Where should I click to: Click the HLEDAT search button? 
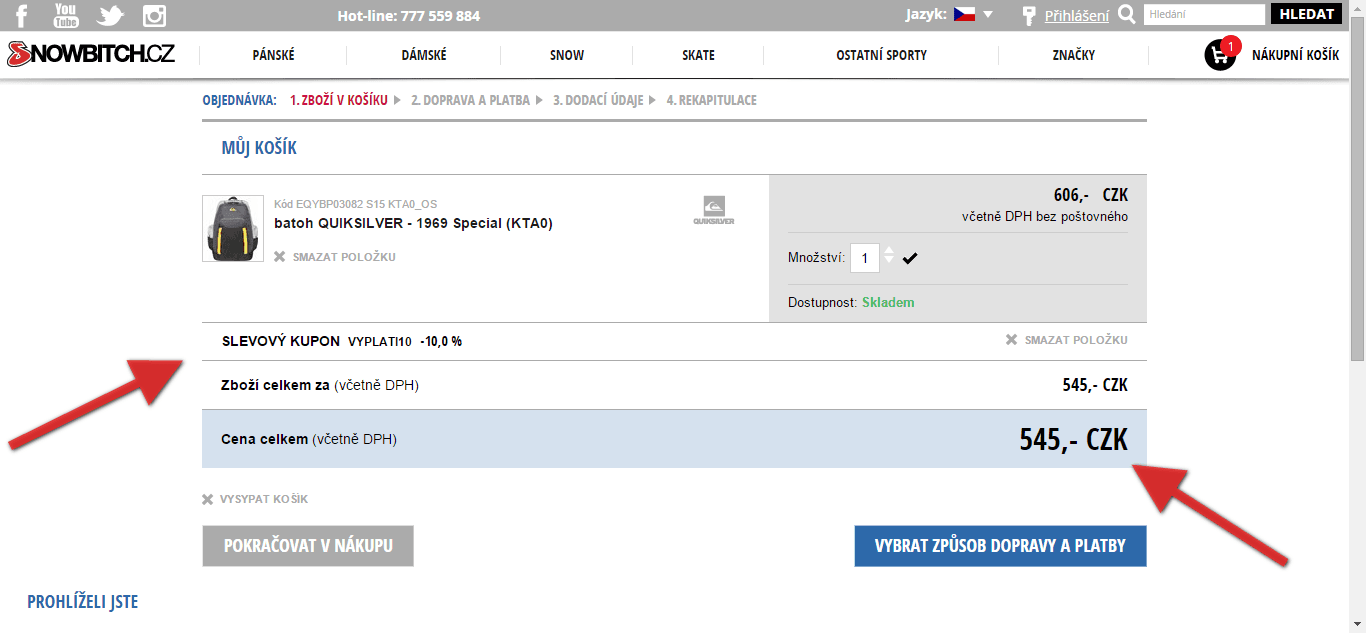click(x=1307, y=15)
